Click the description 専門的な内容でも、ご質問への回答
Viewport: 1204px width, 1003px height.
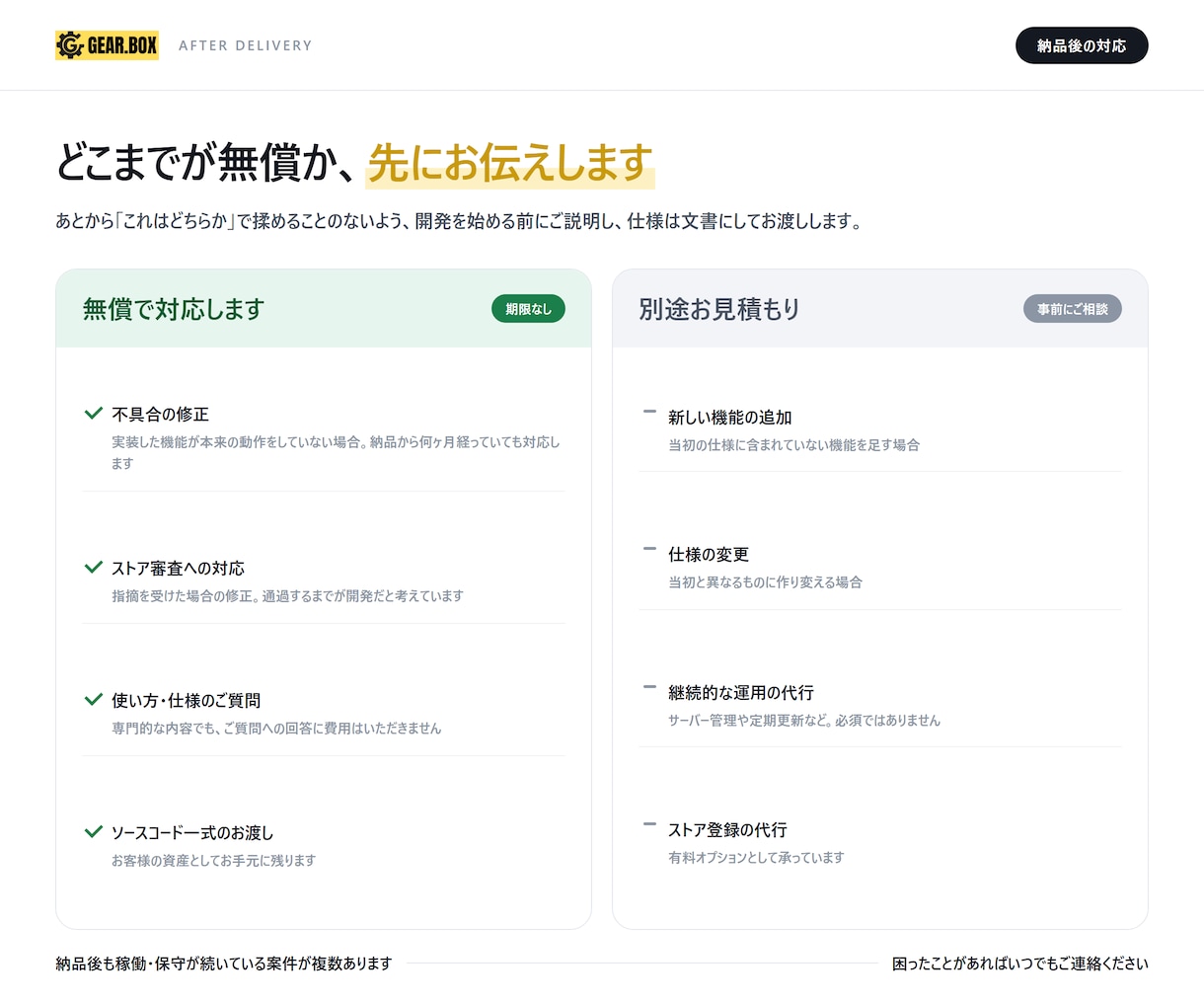pos(276,729)
